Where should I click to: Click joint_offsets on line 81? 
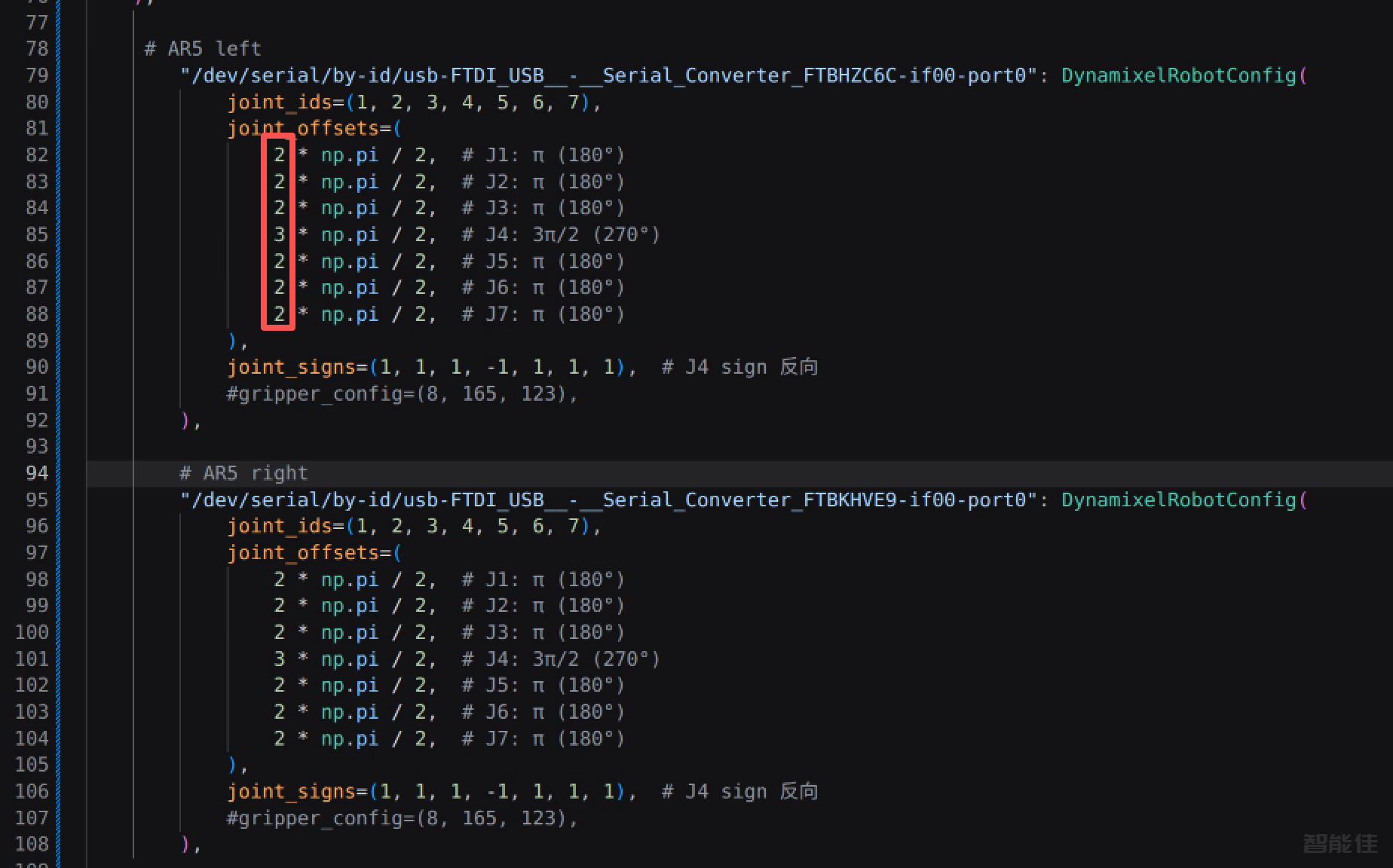click(303, 129)
